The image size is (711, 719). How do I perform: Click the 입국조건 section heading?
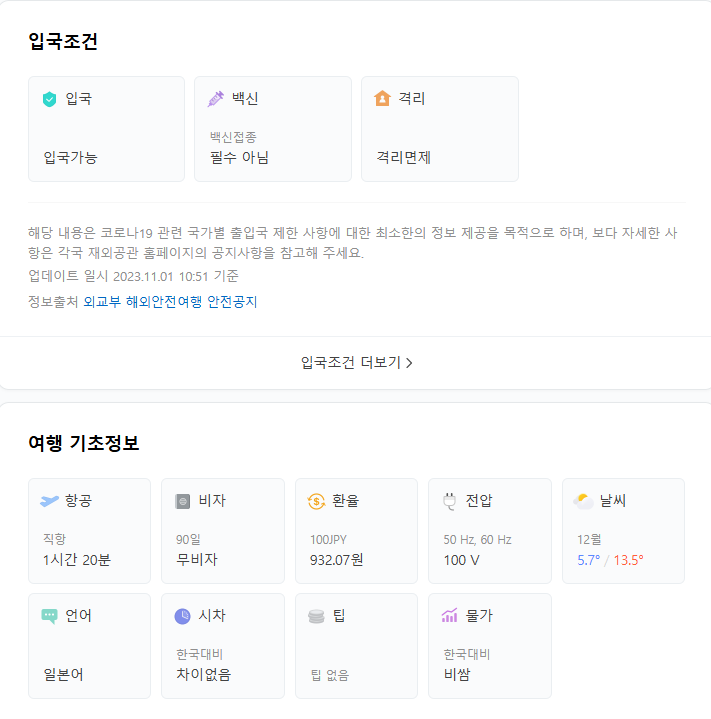click(63, 41)
